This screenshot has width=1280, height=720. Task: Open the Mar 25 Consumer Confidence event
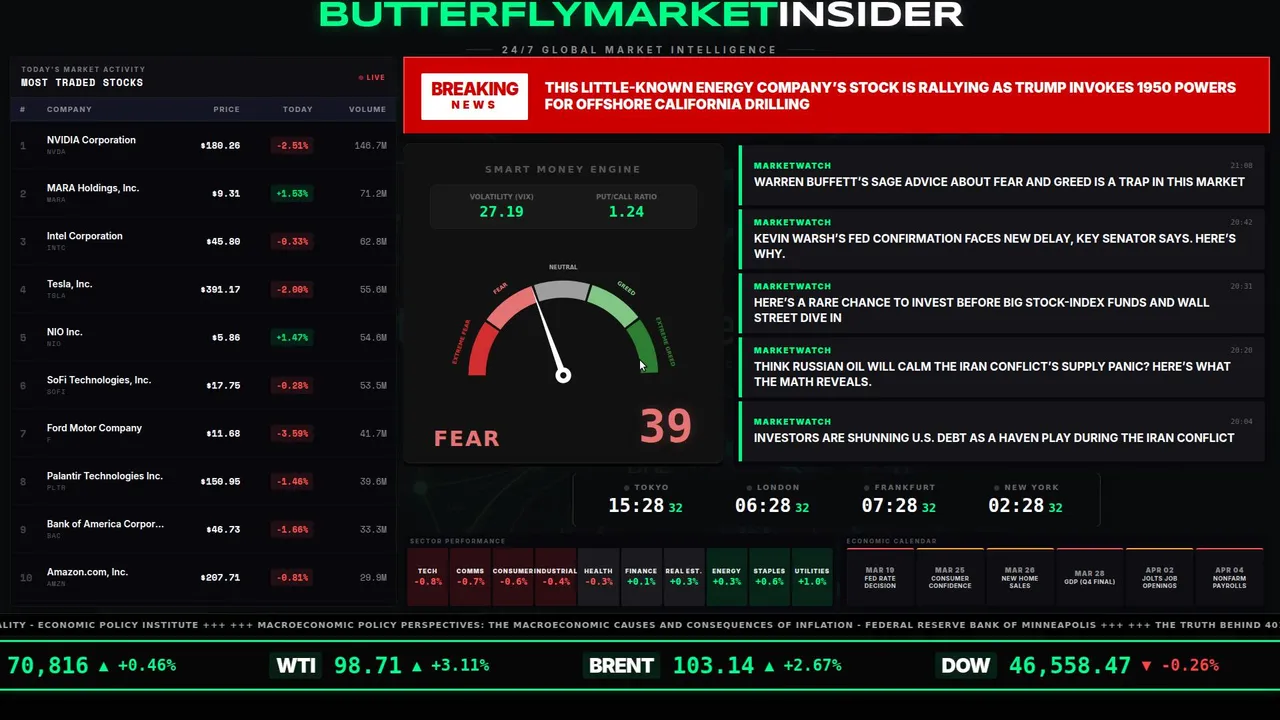(950, 577)
